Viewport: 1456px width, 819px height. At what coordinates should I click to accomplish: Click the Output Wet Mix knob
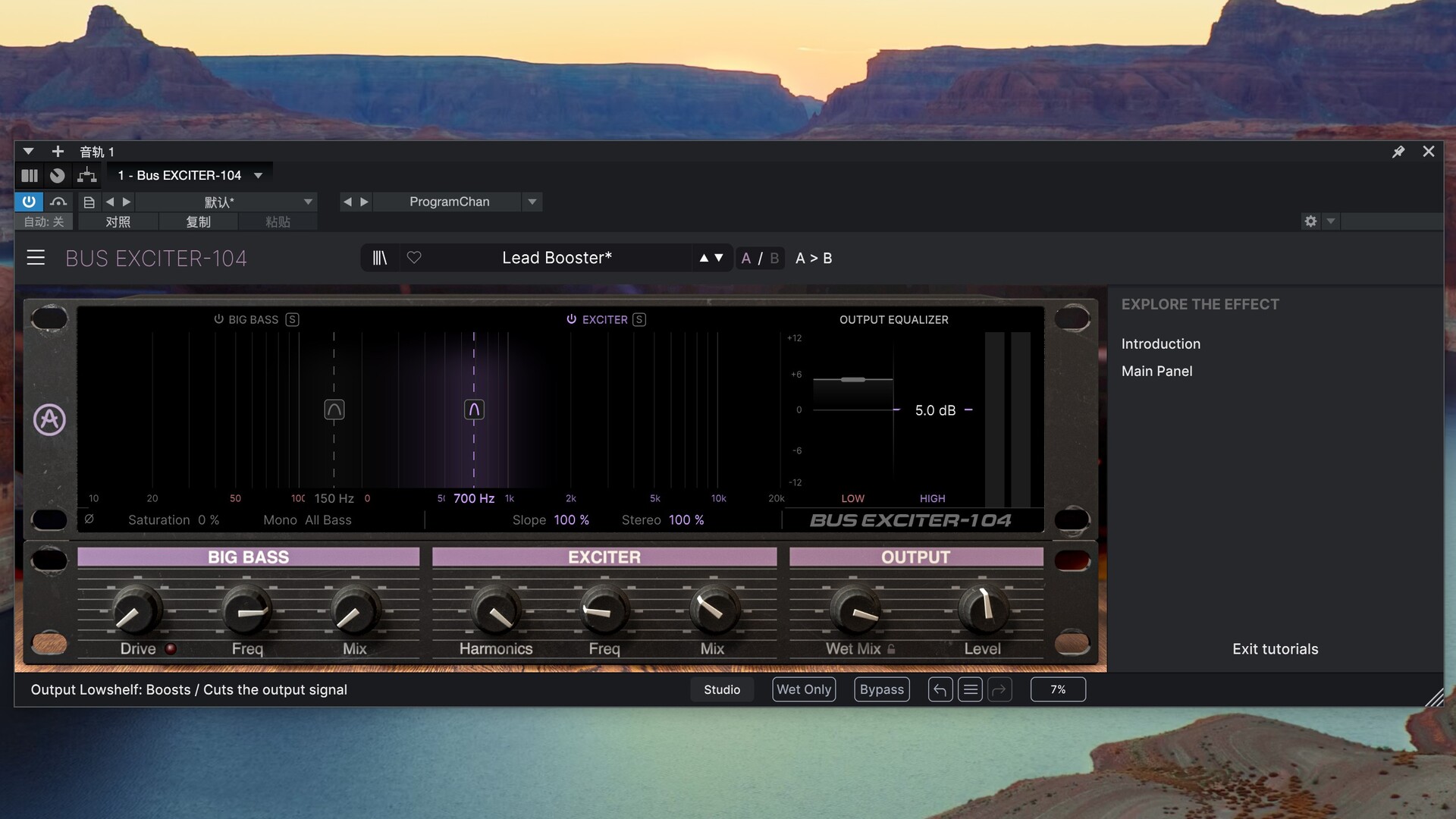point(855,610)
